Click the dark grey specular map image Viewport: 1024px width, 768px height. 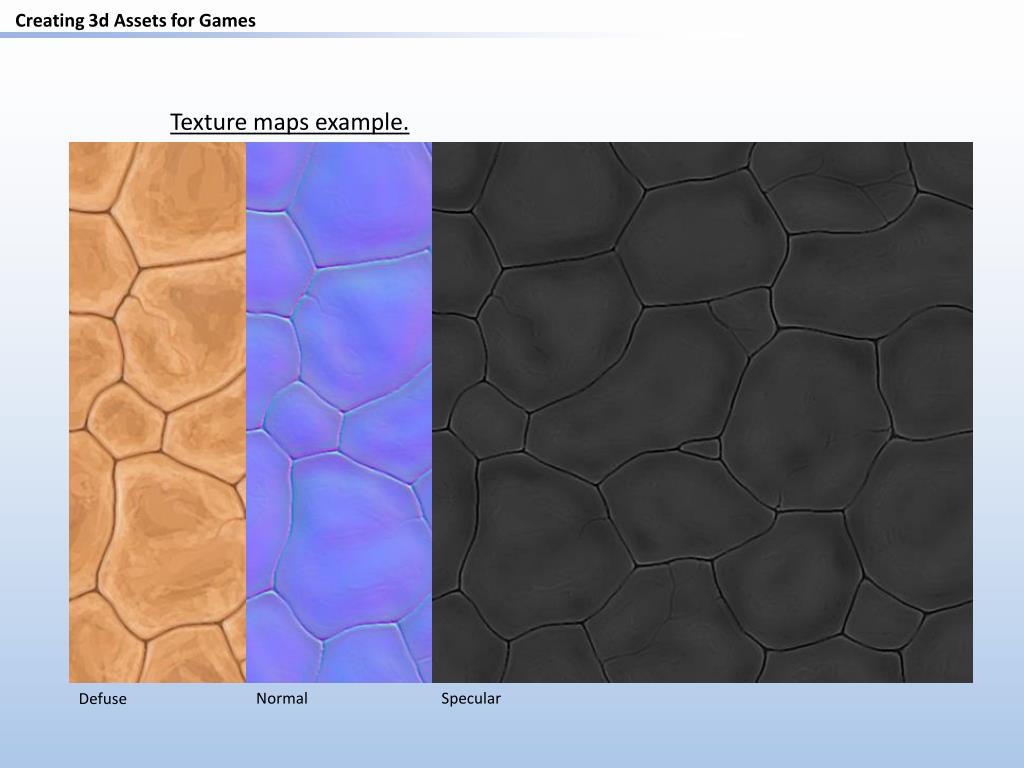(x=702, y=412)
